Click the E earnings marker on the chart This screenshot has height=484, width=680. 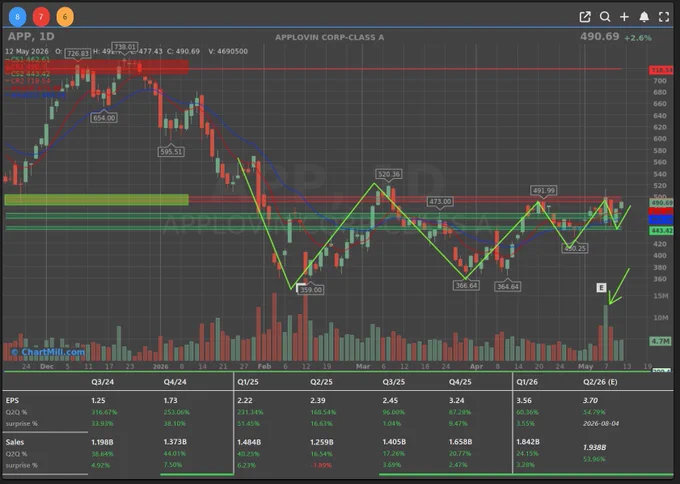pyautogui.click(x=601, y=288)
